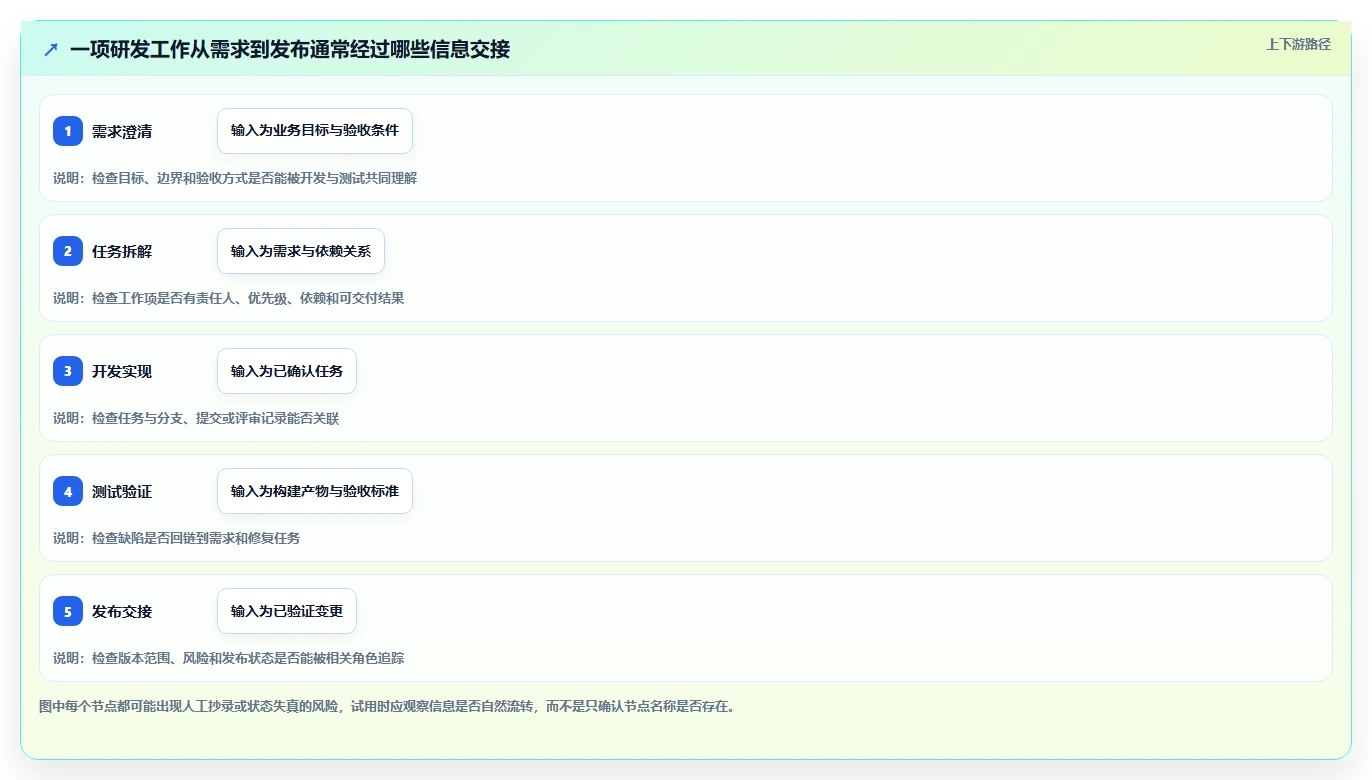Viewport: 1372px width, 780px height.
Task: Click step number 1 badge
Action: pos(68,131)
